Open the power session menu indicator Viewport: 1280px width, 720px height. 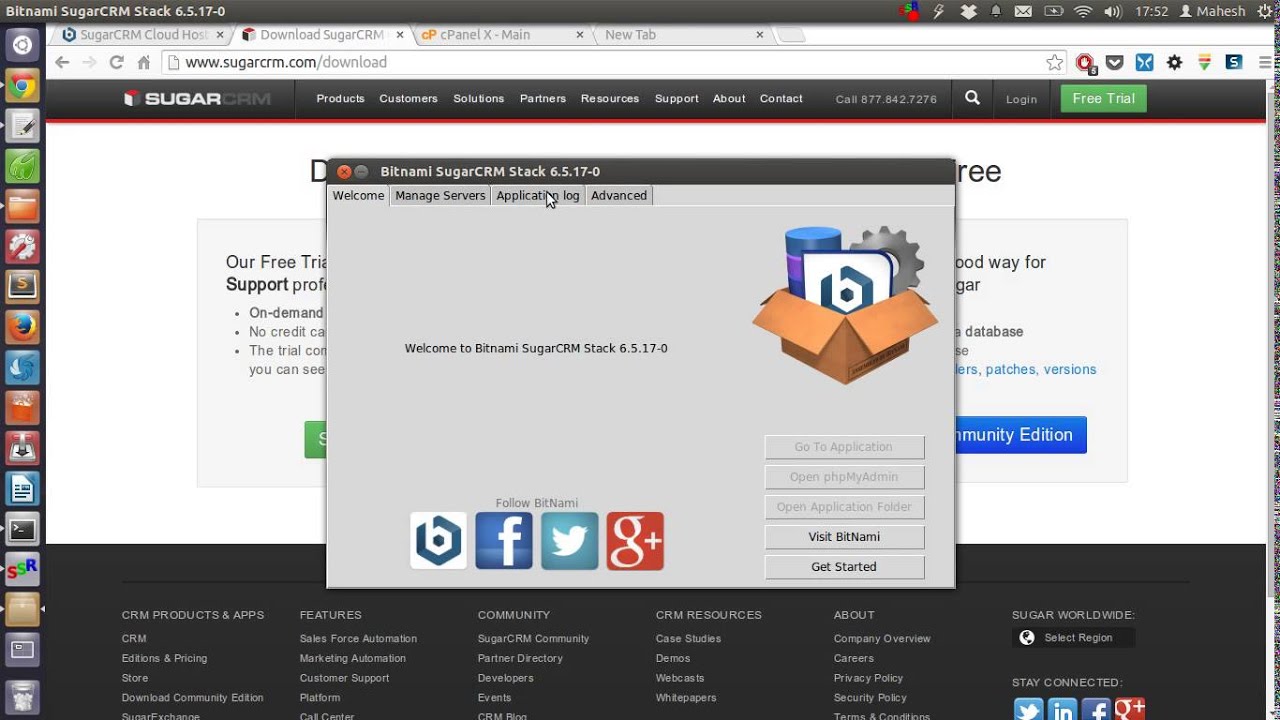click(x=1264, y=11)
